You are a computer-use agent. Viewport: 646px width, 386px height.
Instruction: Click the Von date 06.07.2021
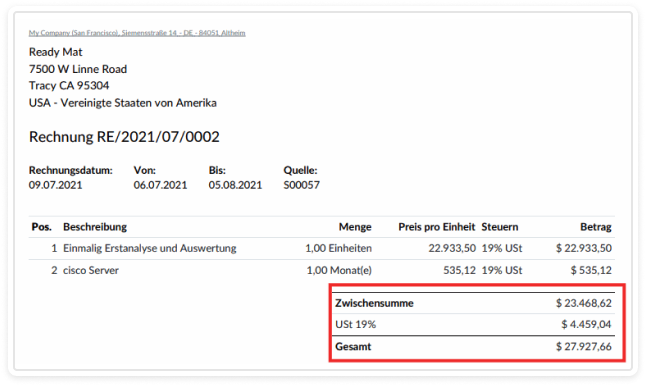click(x=160, y=185)
